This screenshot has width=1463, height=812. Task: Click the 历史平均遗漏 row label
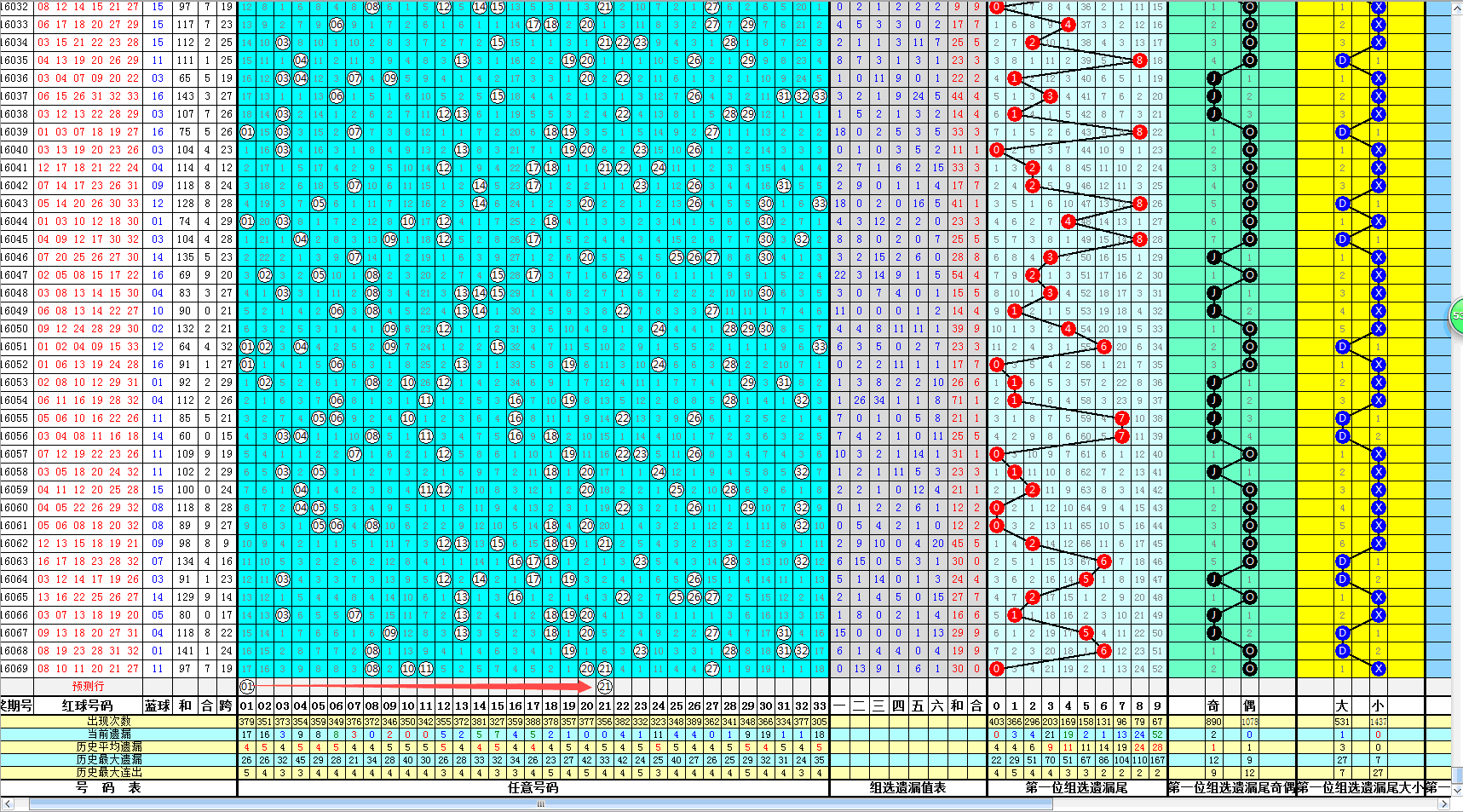109,747
